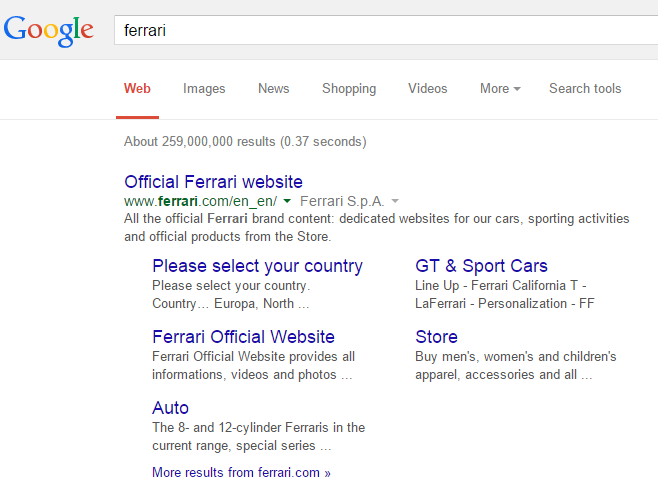
Task: Go to the Store sitelink
Action: click(x=436, y=337)
